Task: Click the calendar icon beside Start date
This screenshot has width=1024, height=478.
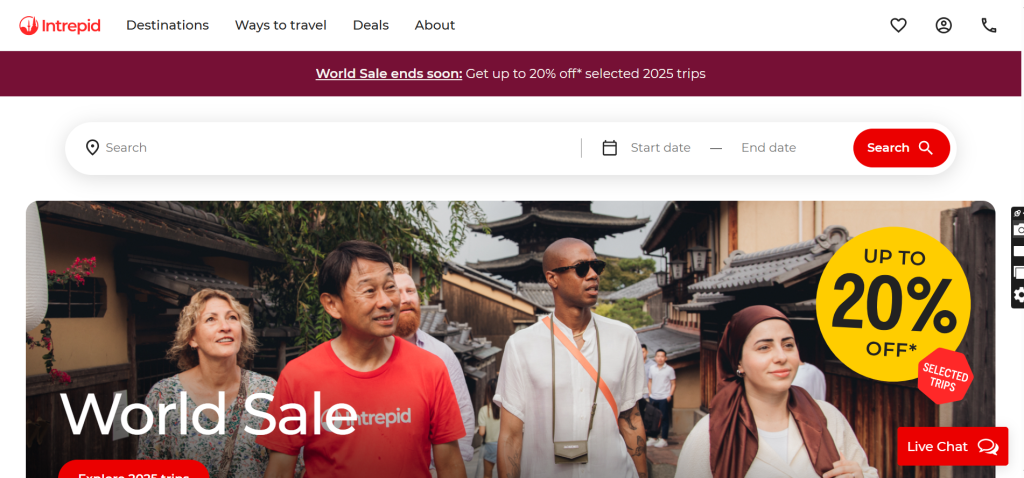Action: [609, 148]
